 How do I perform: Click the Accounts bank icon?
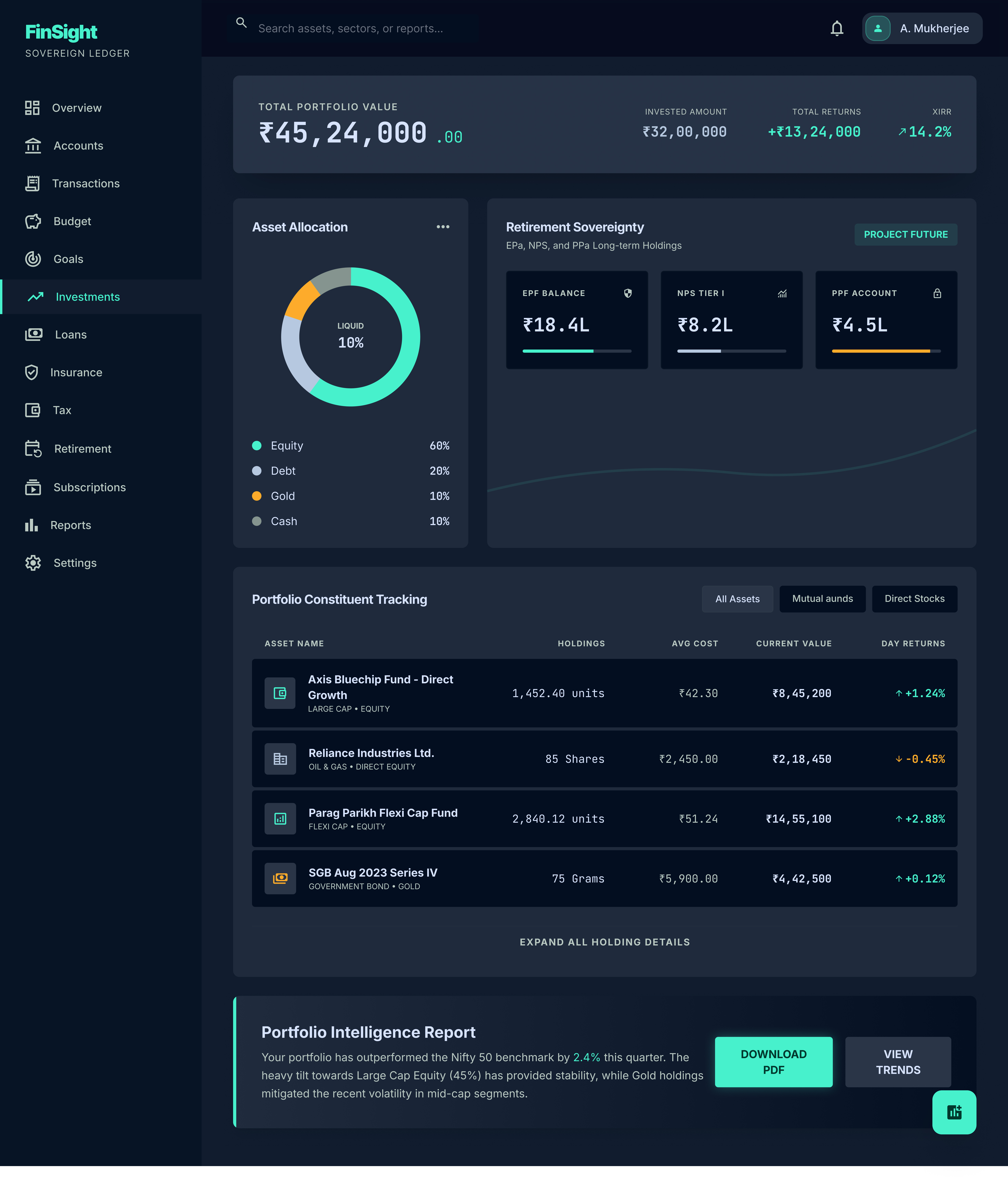point(33,146)
